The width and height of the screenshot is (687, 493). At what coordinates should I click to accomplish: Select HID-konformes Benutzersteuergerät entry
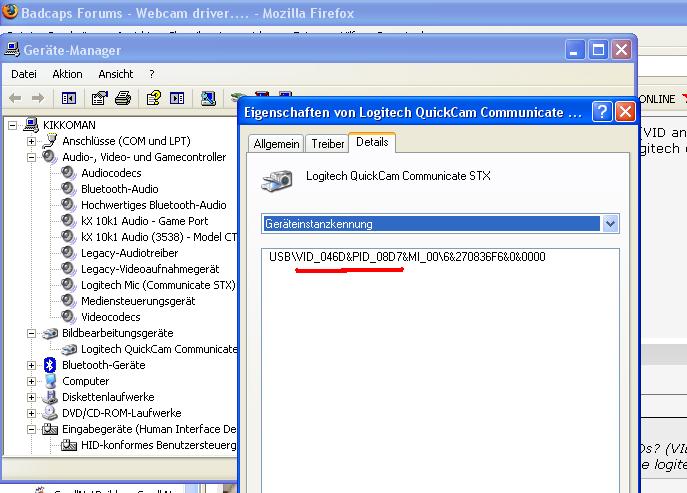[x=159, y=445]
